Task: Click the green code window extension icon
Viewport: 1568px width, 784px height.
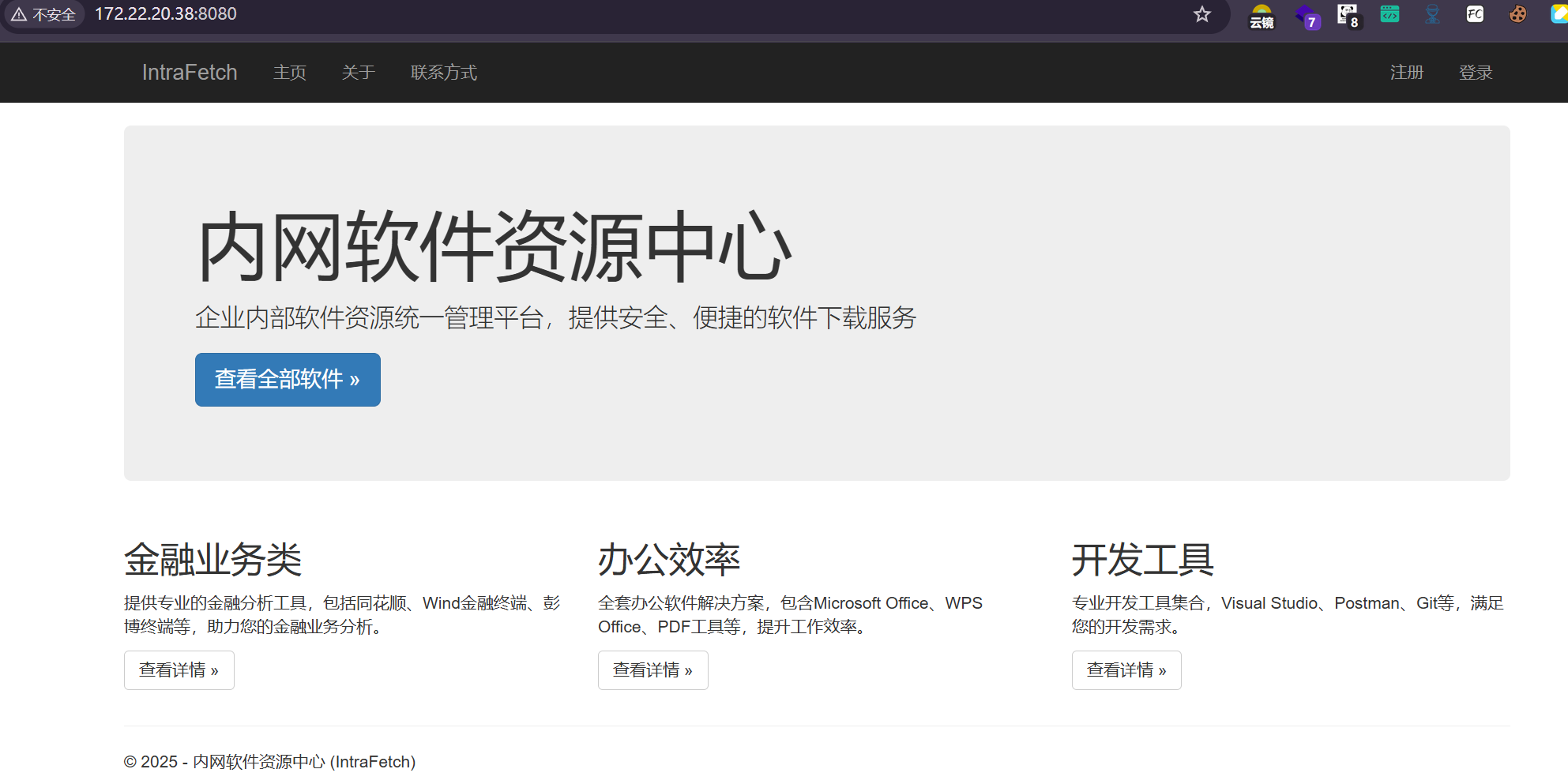Action: click(1389, 14)
